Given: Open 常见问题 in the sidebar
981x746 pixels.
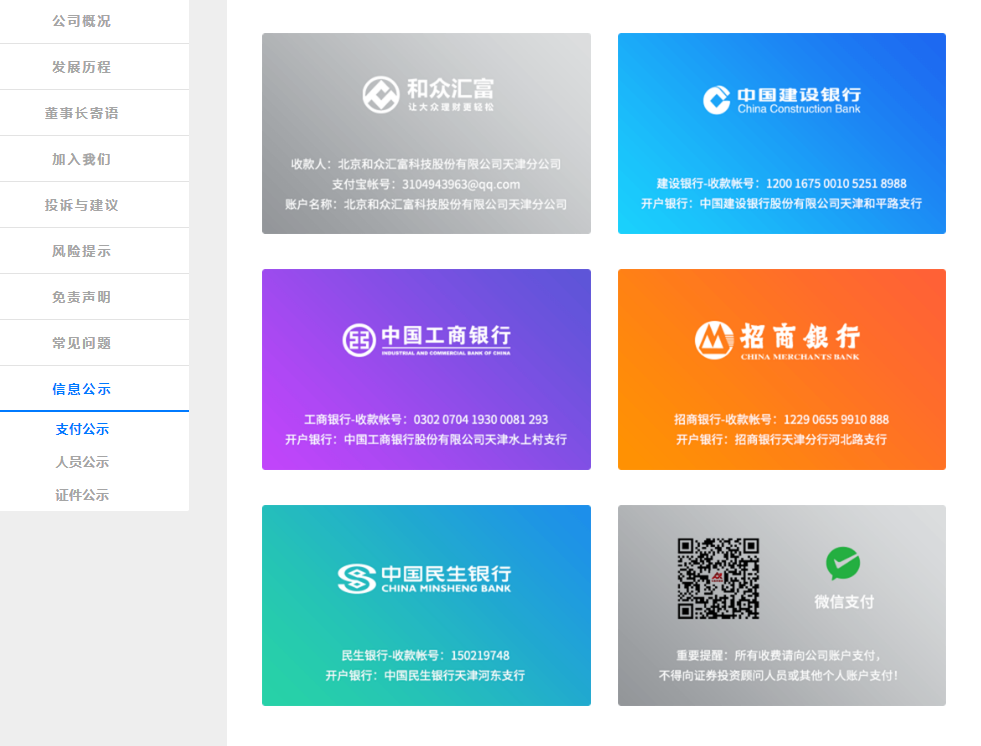Looking at the screenshot, I should 82,343.
